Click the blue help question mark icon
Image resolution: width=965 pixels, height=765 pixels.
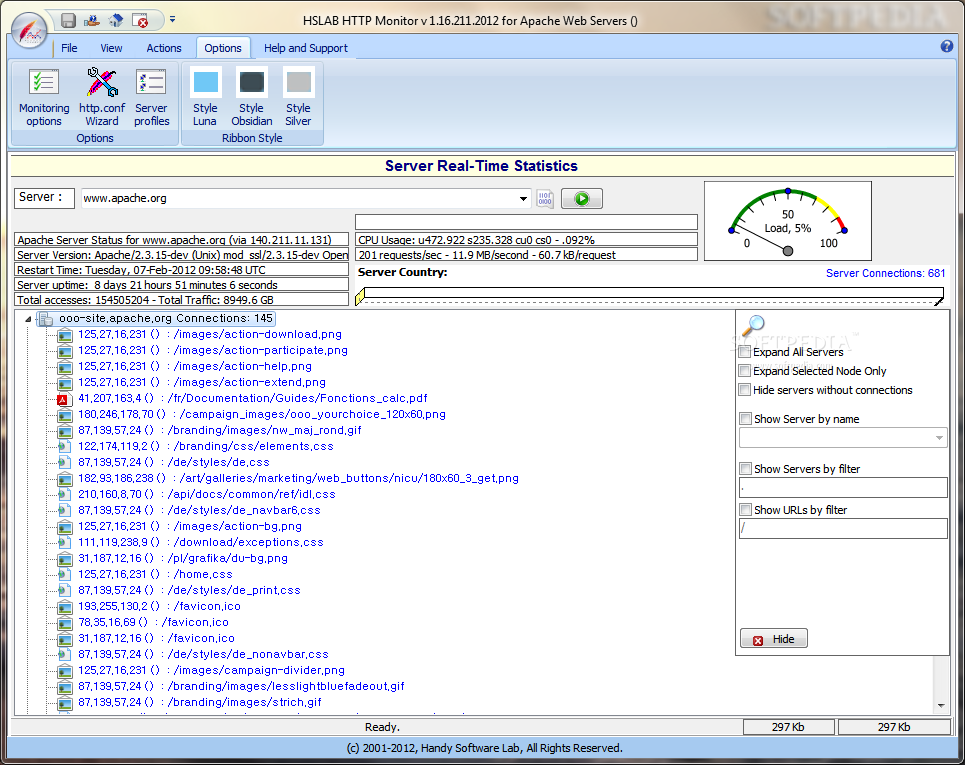coord(947,46)
